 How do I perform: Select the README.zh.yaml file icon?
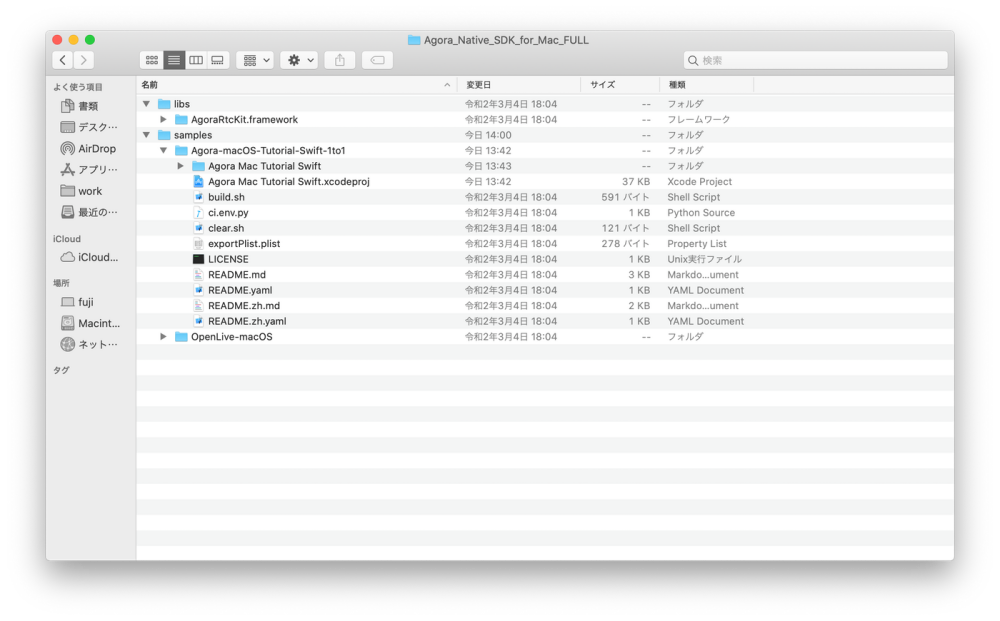coord(198,321)
